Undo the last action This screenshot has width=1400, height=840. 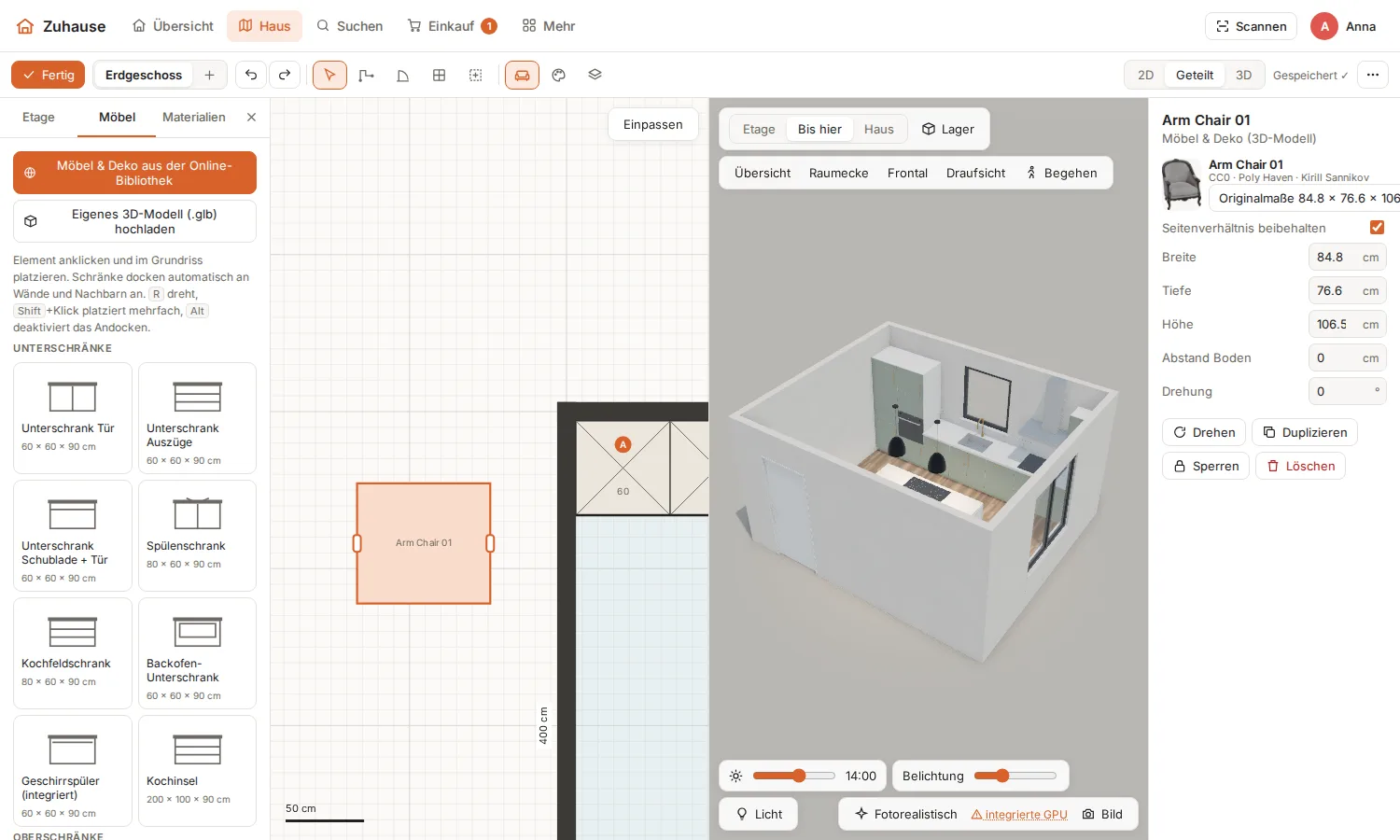point(251,75)
